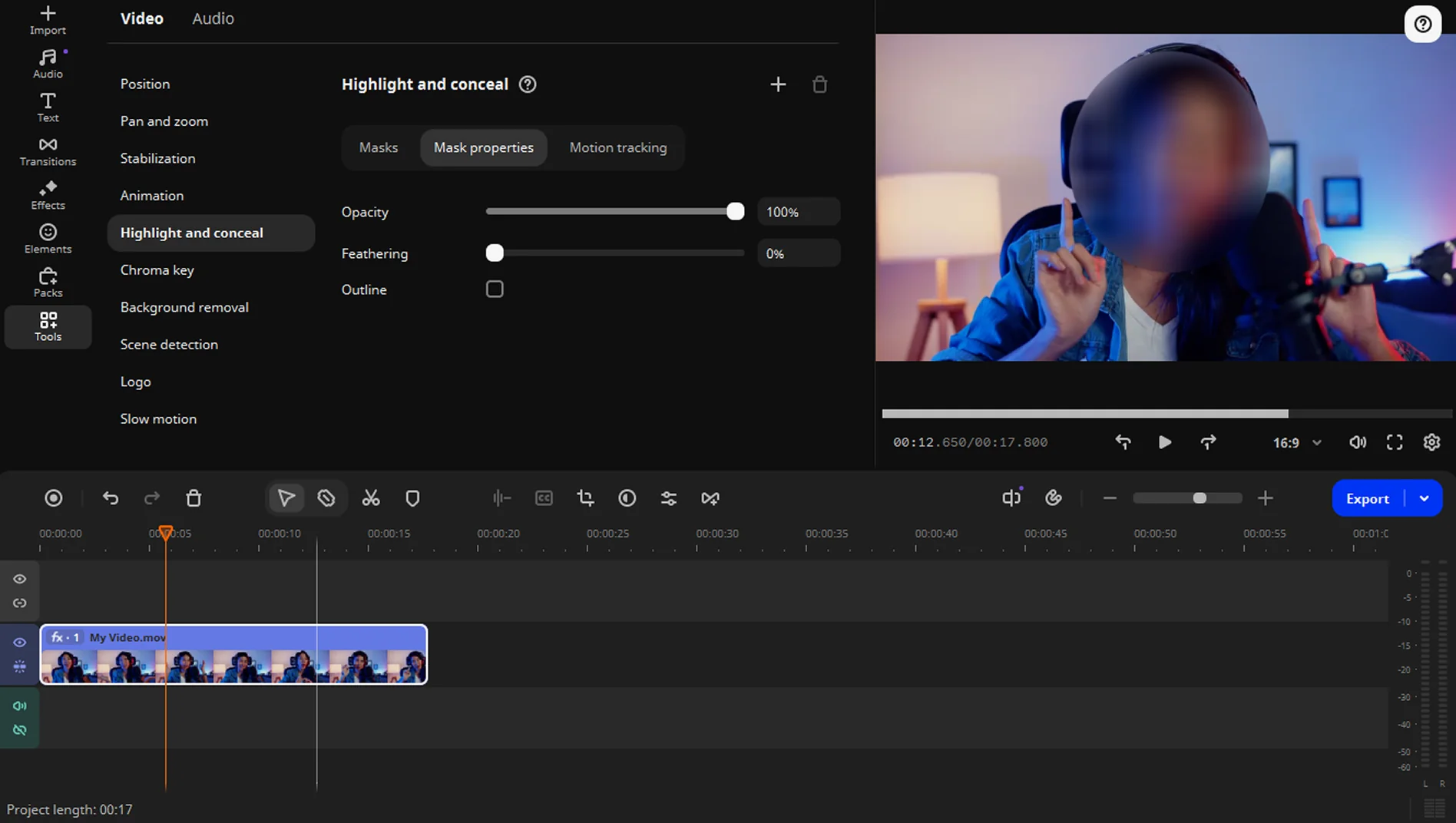Open the Chroma key tool
Screen dimensions: 1456x823
pos(157,270)
